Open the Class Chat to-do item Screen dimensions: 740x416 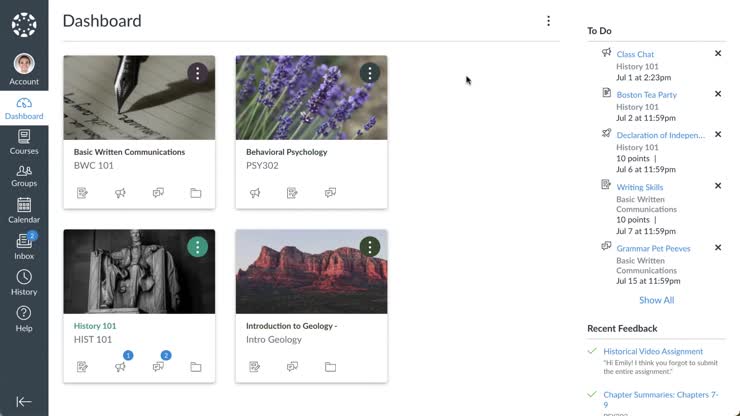(635, 54)
